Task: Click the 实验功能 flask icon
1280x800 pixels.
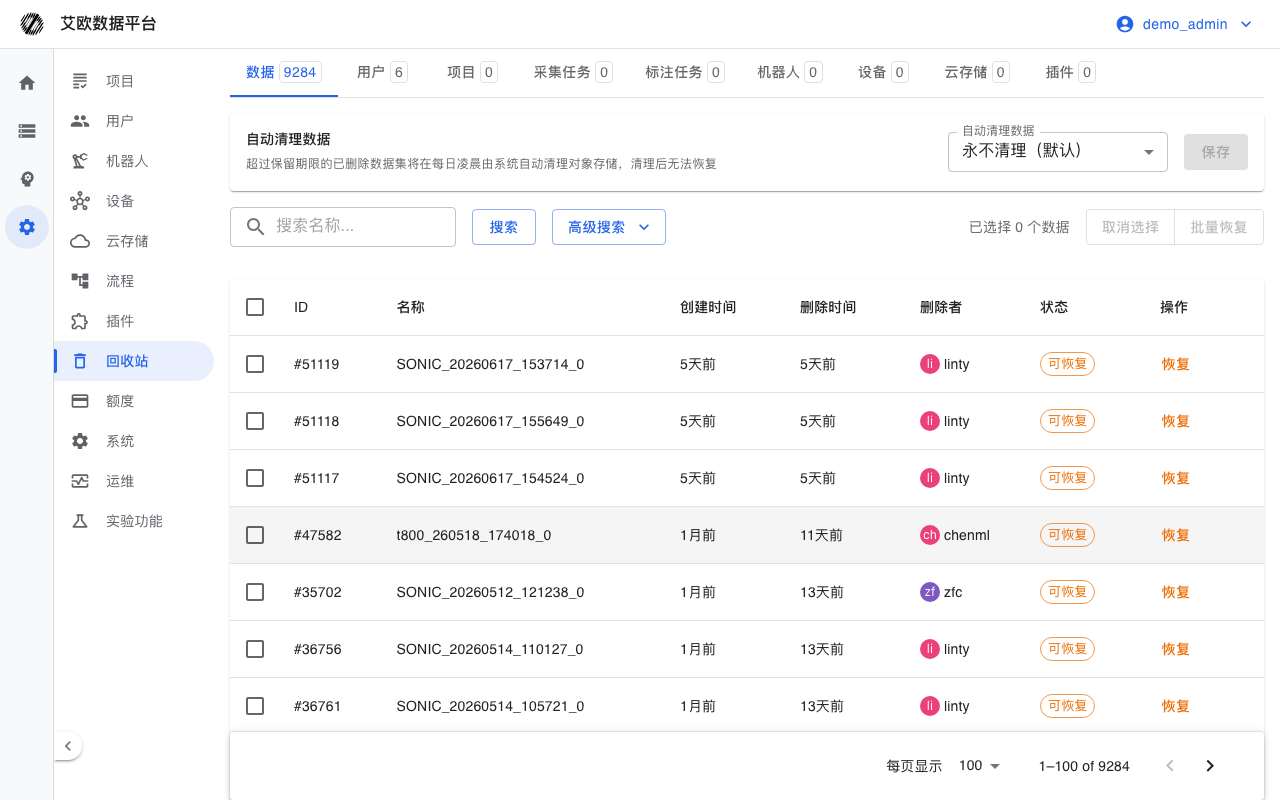Action: [x=80, y=521]
